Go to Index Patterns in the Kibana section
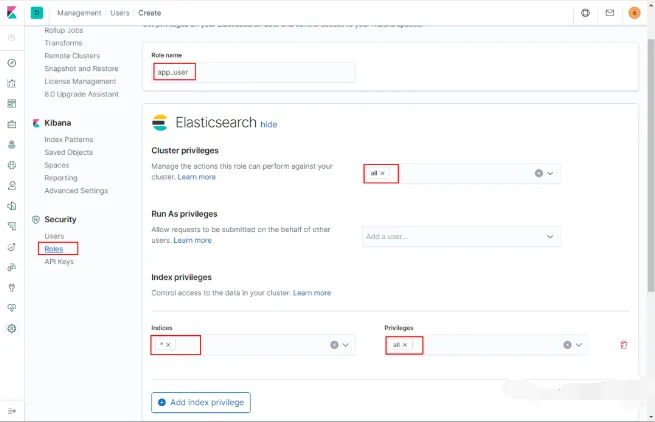 pyautogui.click(x=68, y=139)
